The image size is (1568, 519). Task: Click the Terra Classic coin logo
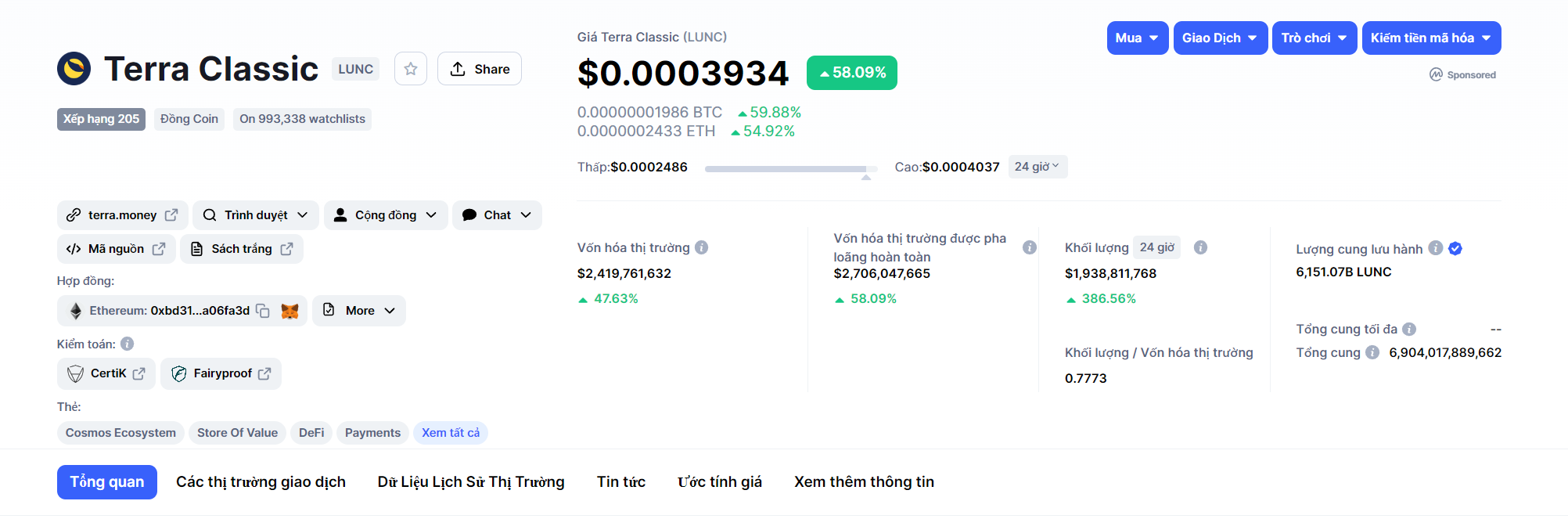74,69
